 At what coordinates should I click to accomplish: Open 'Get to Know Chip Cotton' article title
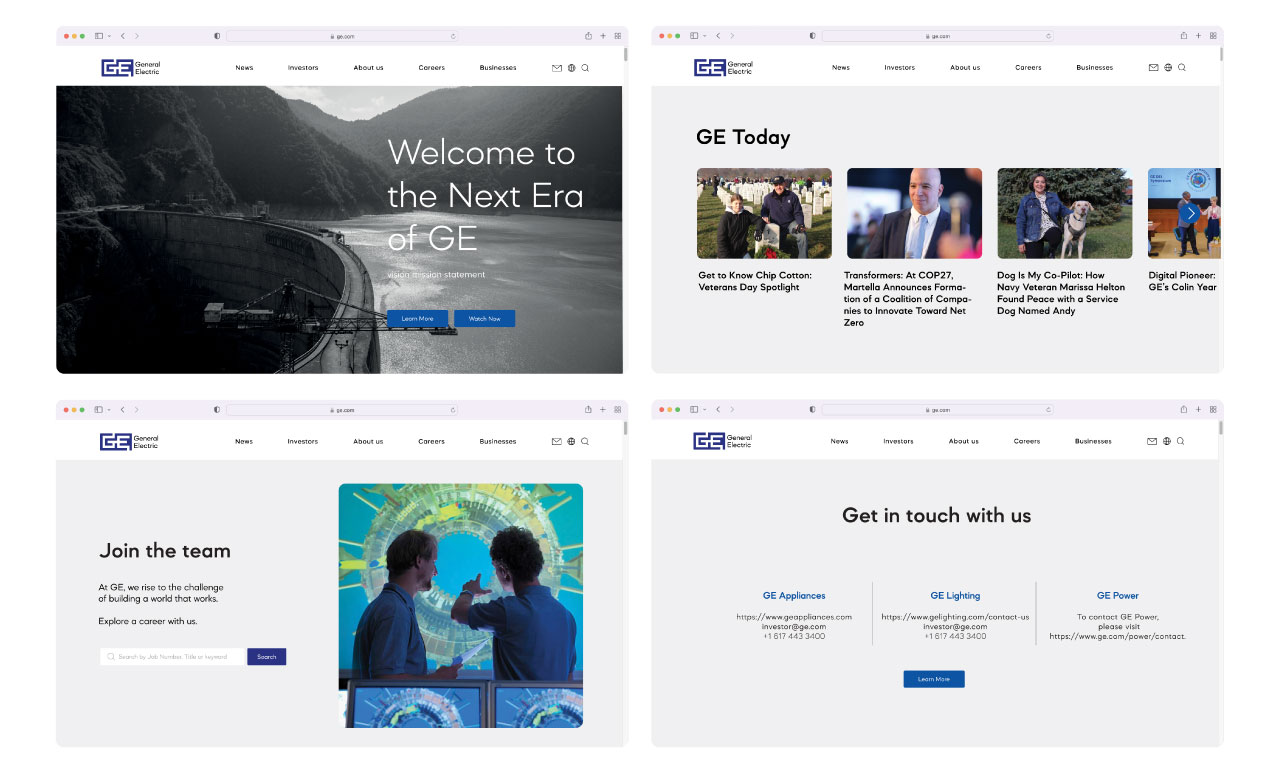coord(755,281)
